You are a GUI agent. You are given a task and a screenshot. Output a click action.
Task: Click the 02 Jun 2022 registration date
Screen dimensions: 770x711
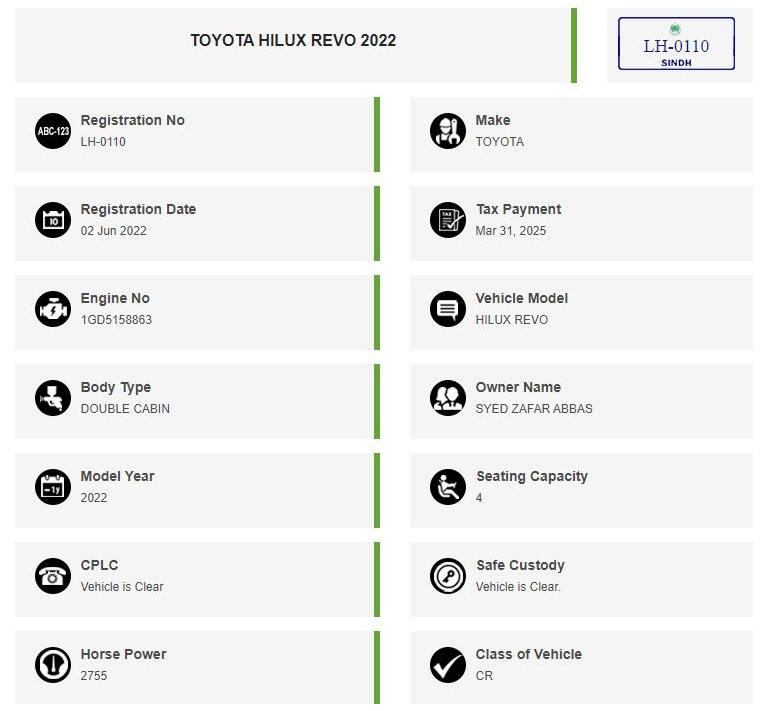[x=113, y=231]
